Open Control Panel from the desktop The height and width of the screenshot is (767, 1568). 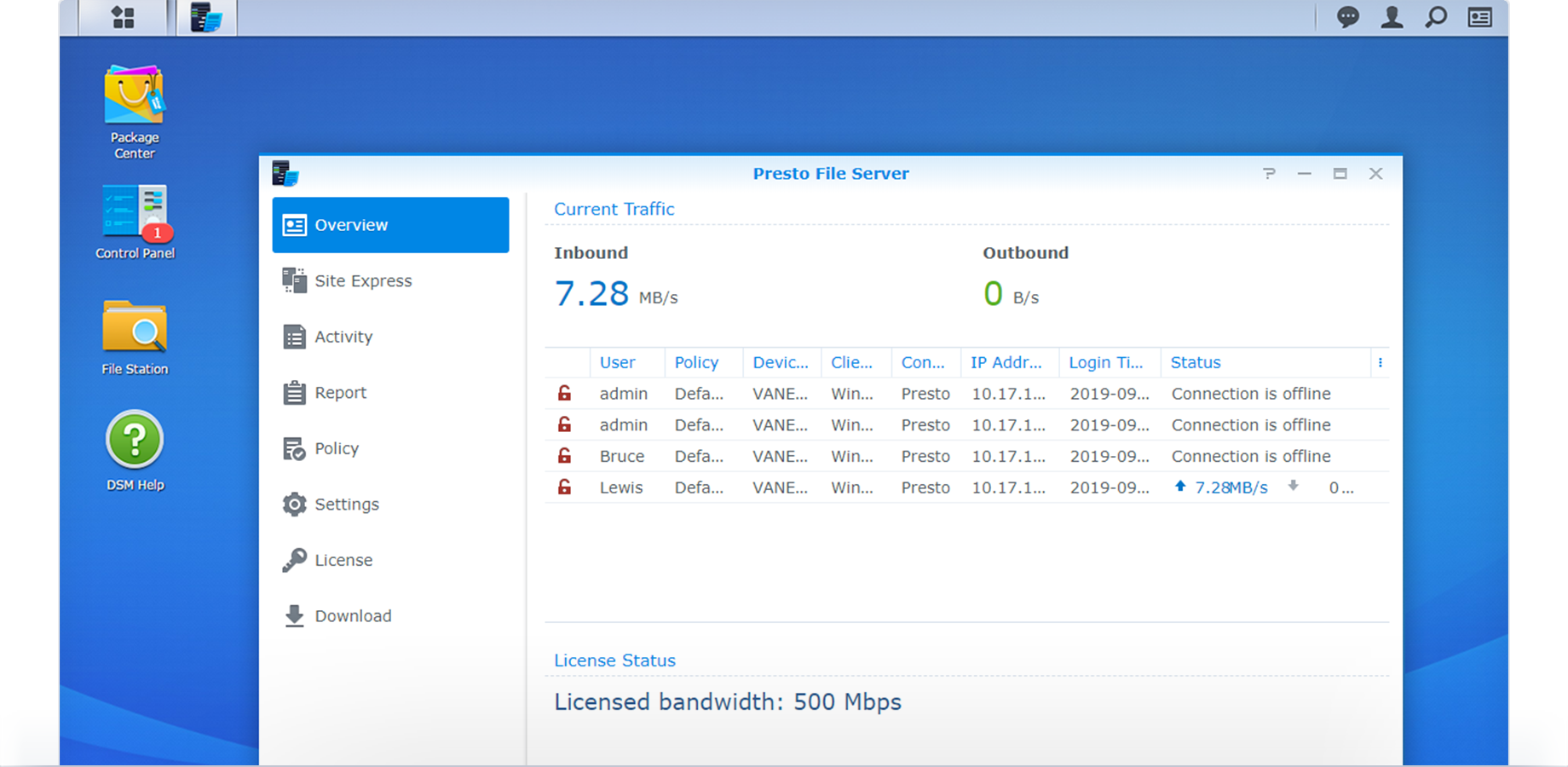pos(135,222)
